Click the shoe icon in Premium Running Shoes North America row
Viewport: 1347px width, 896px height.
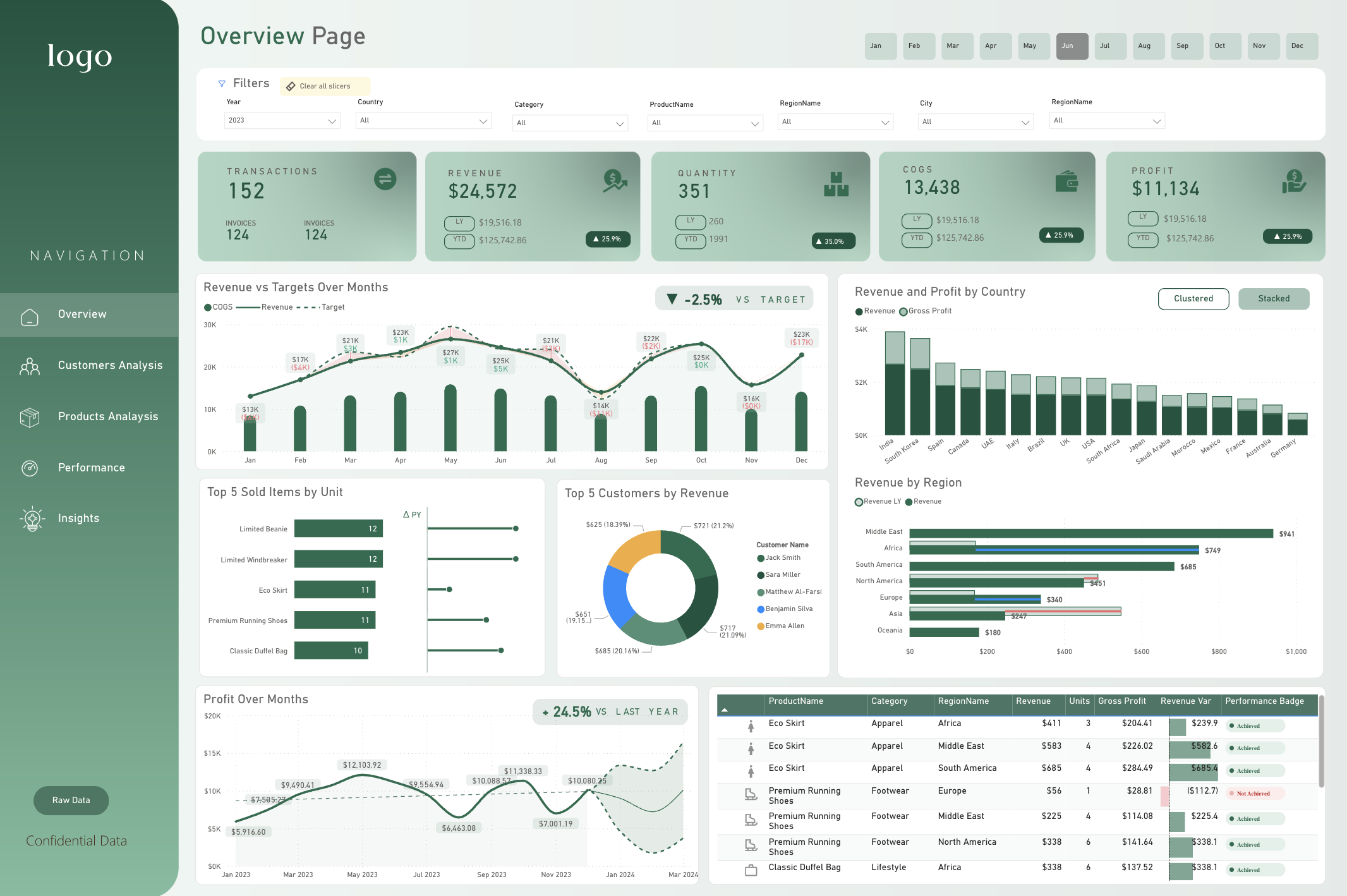point(751,845)
